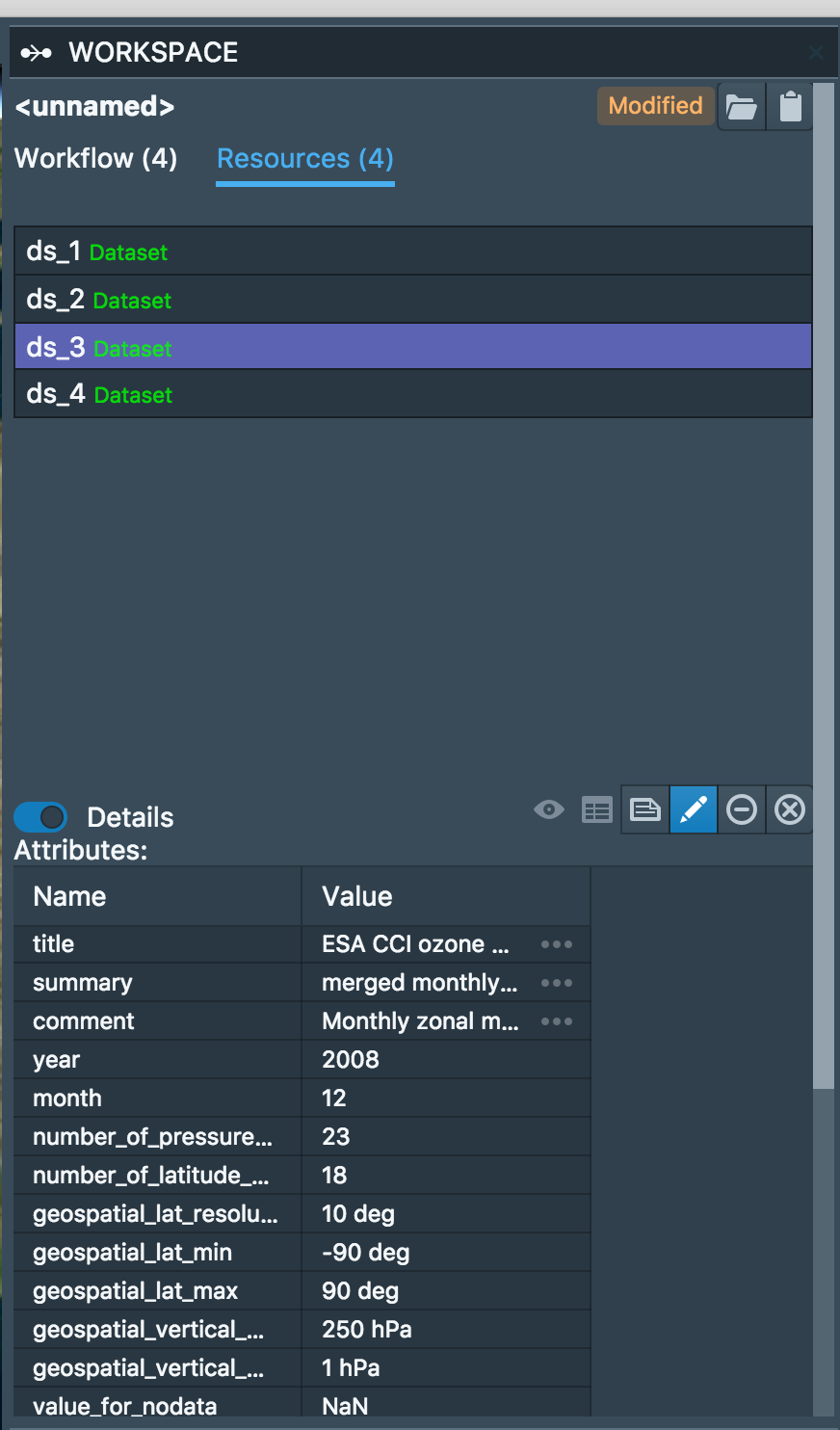
Task: Click the WORKSPACE panel header icon
Action: pos(35,52)
